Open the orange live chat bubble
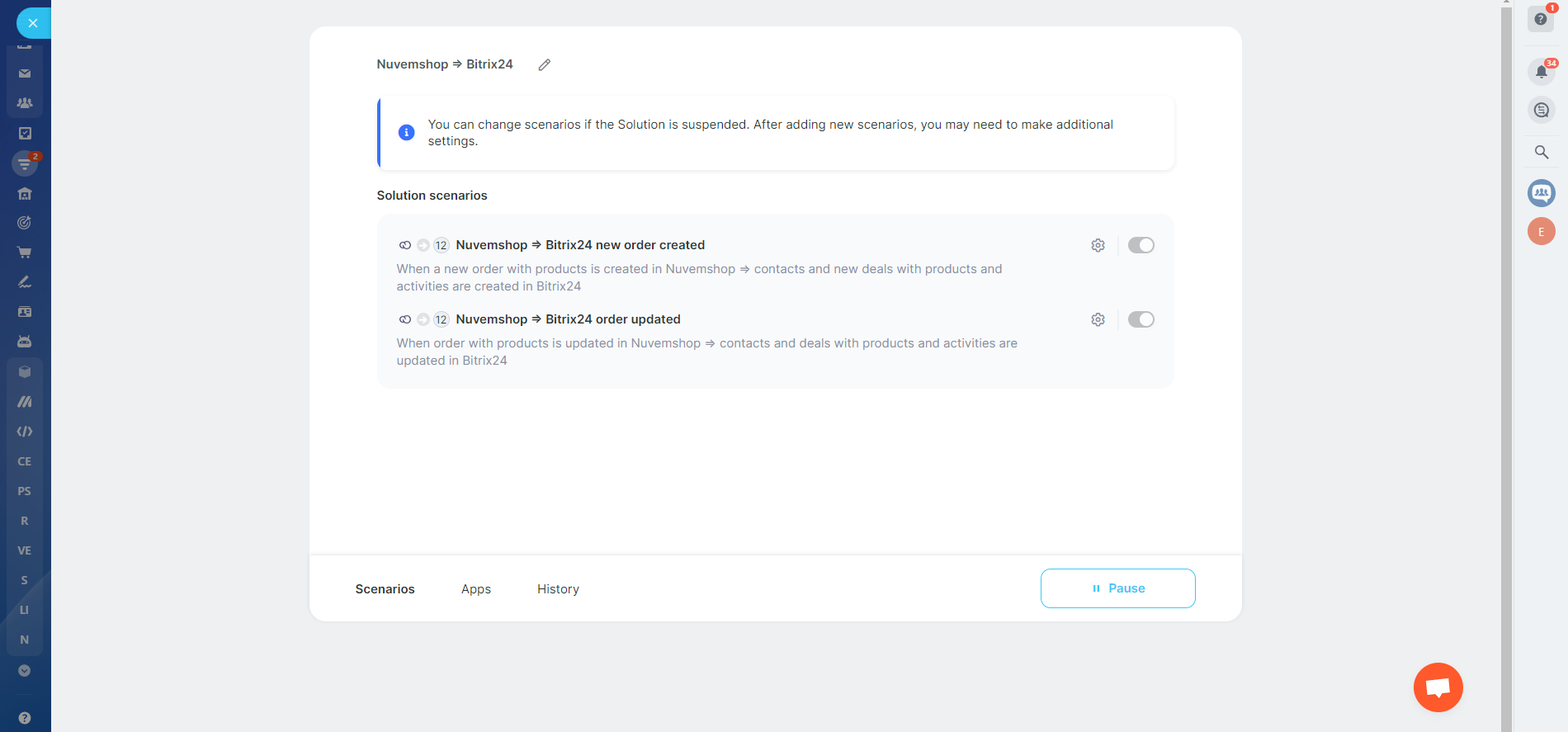The width and height of the screenshot is (1568, 732). point(1438,687)
